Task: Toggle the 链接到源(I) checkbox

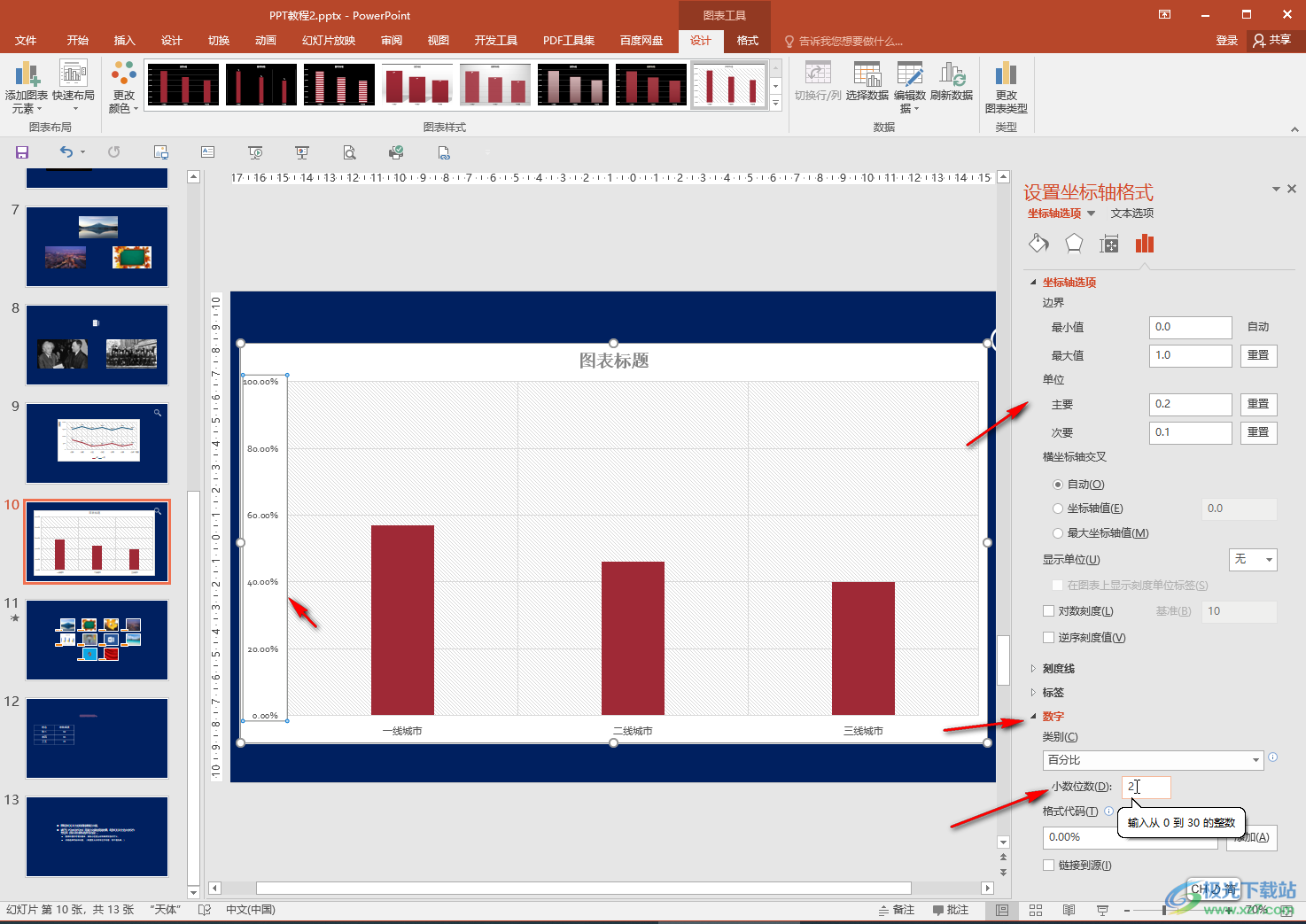Action: 1049,866
